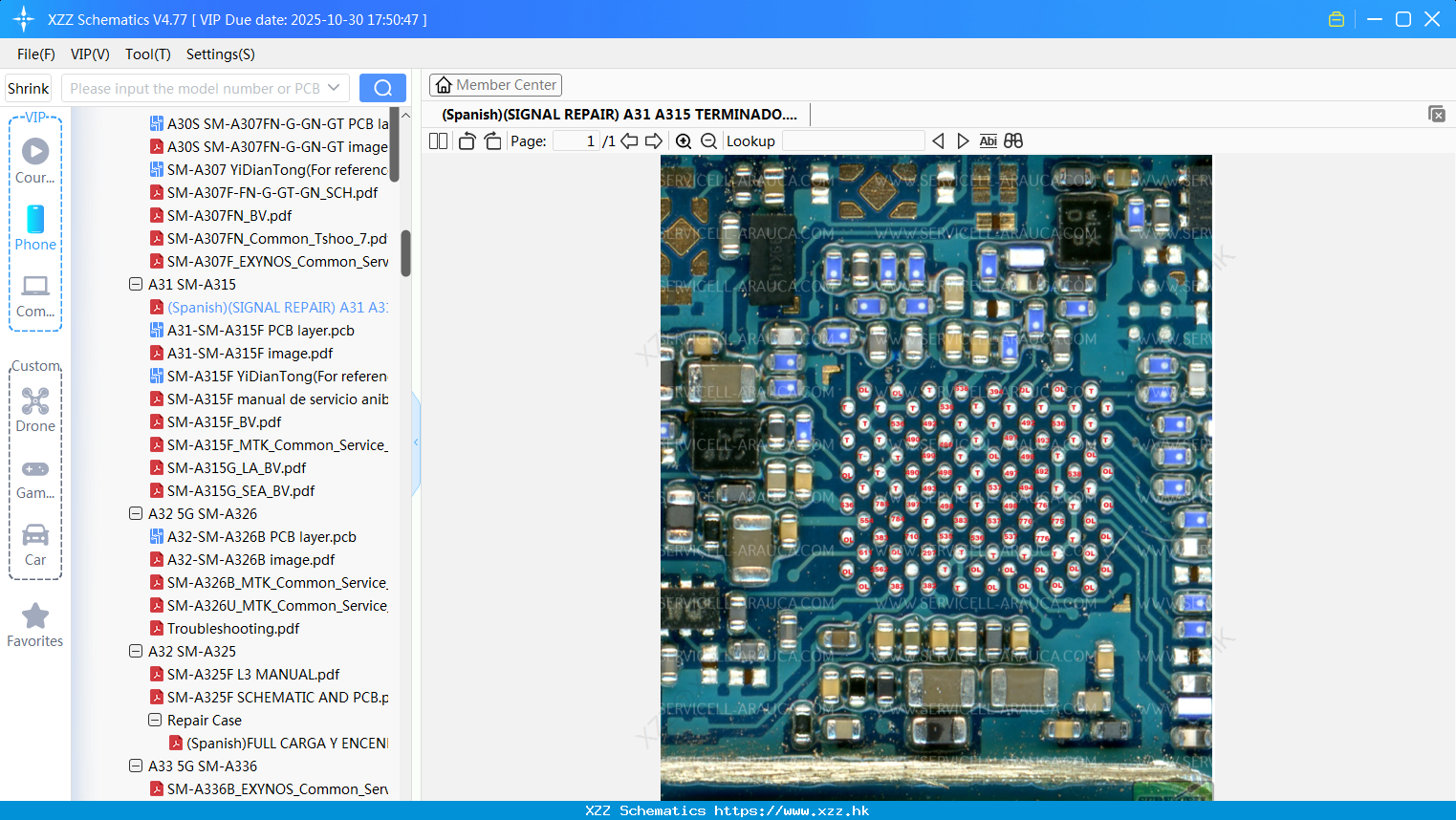This screenshot has height=820, width=1456.
Task: Click the PCB repair image in viewer
Action: pyautogui.click(x=936, y=477)
